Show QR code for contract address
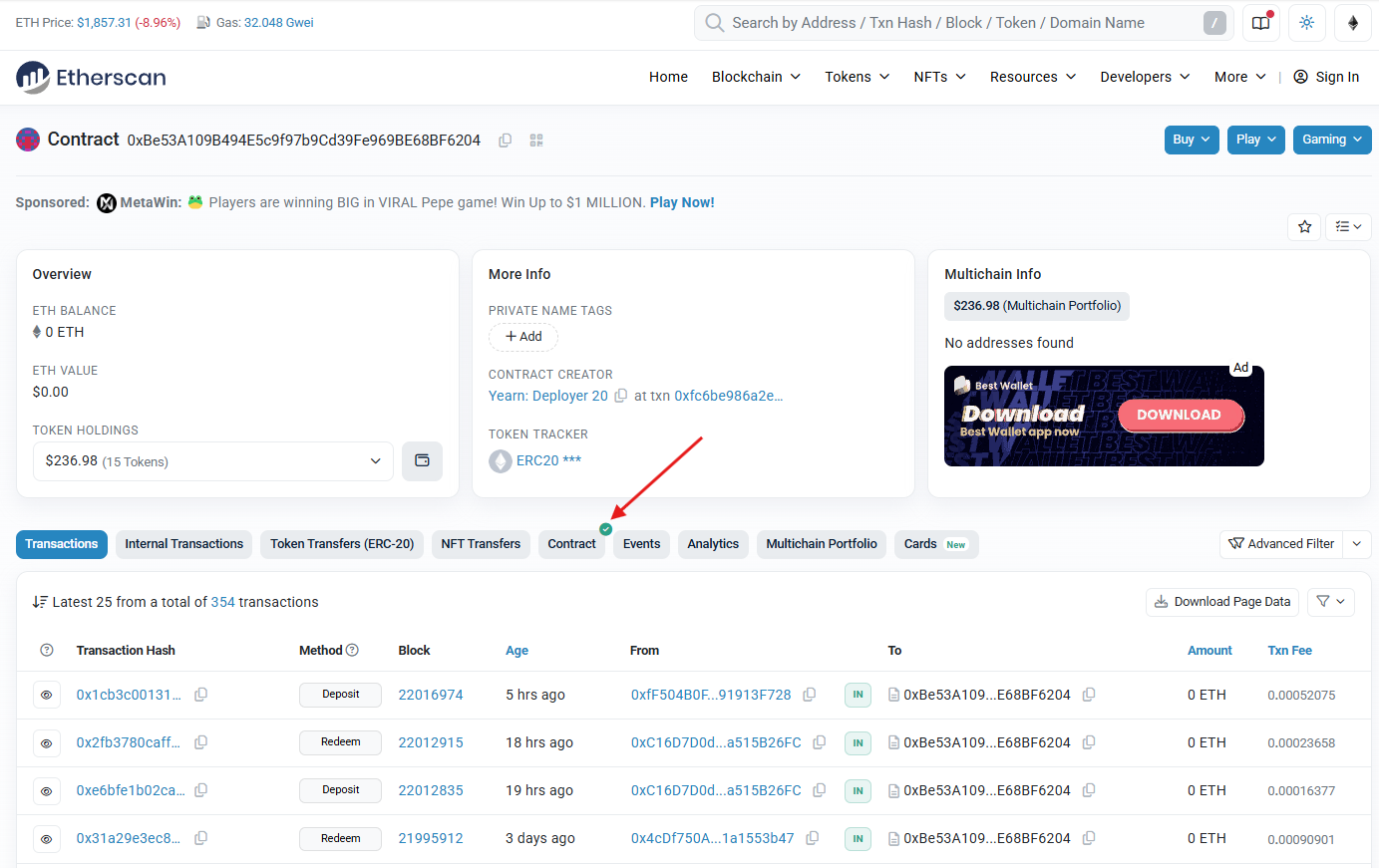The width and height of the screenshot is (1379, 868). [536, 141]
